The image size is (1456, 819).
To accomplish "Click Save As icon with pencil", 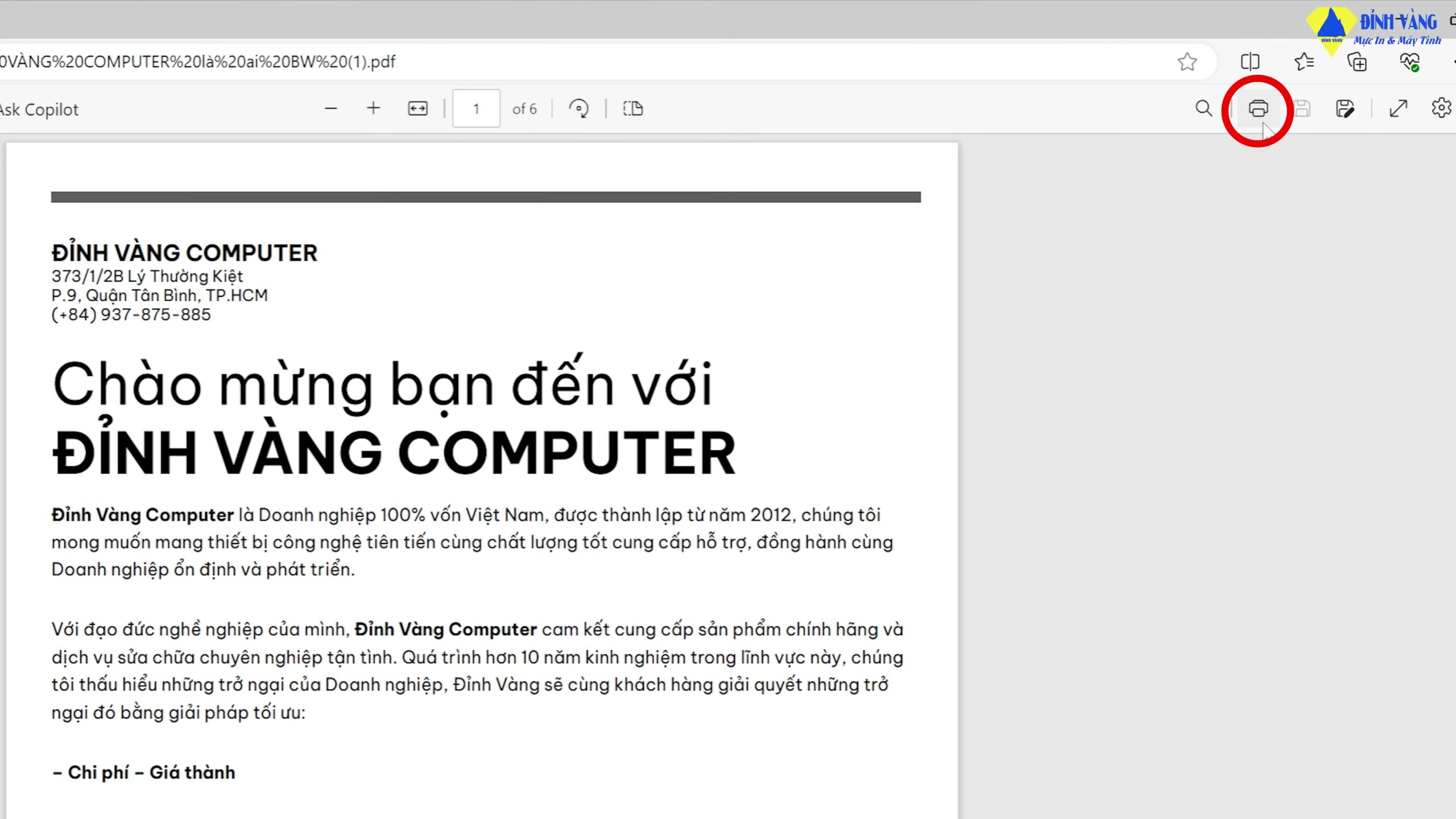I will click(1345, 108).
